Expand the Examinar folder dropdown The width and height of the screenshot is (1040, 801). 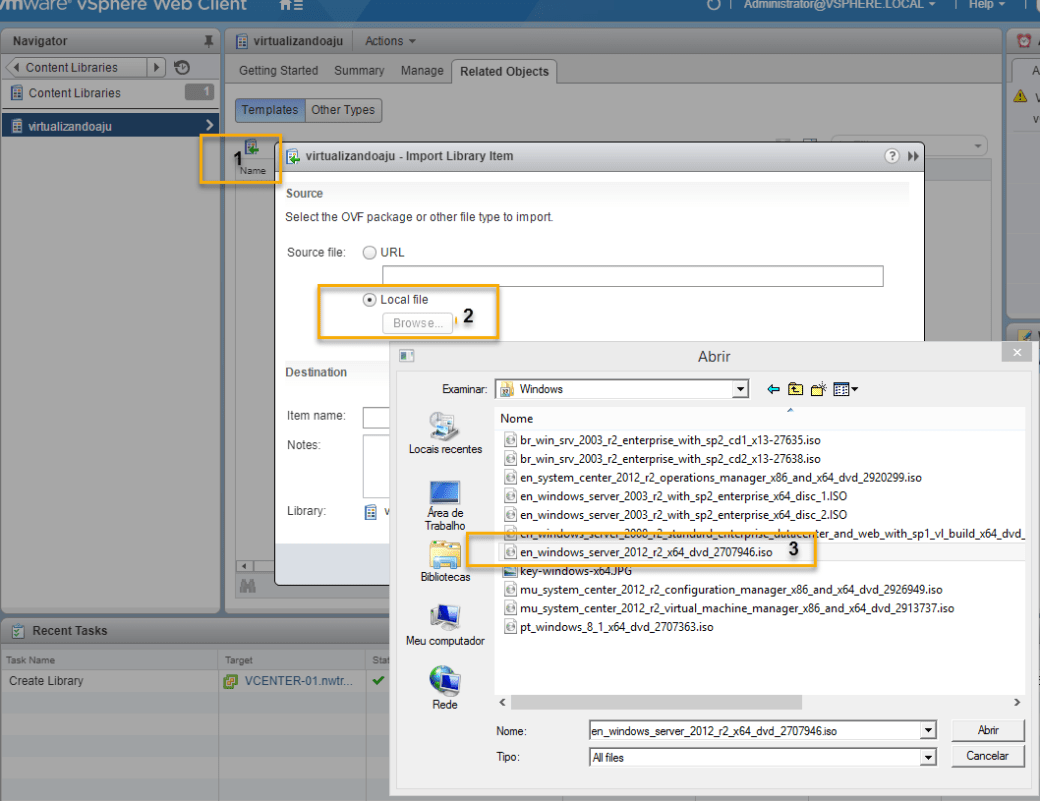tap(740, 389)
